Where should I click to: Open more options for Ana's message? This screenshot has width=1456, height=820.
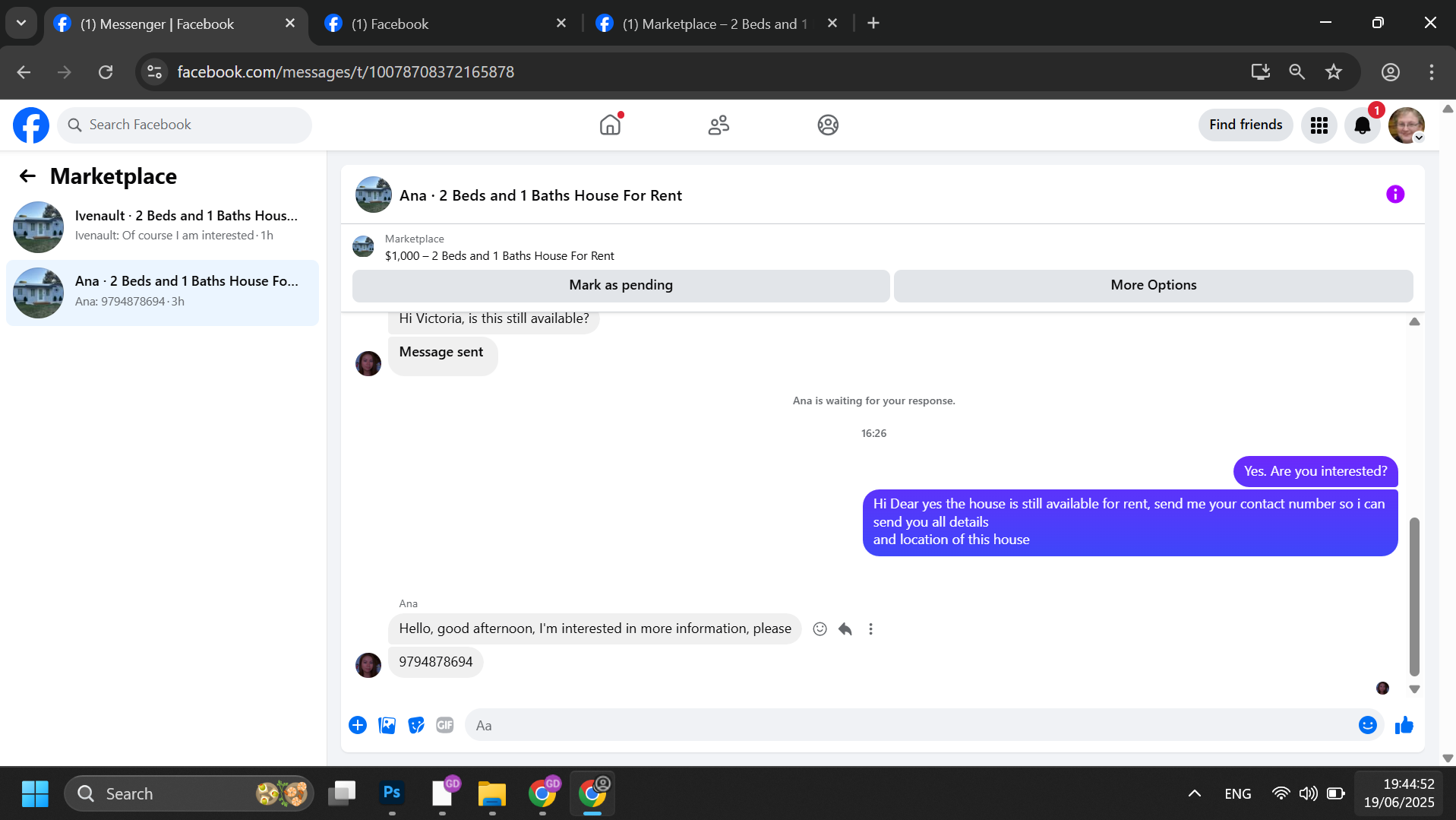871,629
